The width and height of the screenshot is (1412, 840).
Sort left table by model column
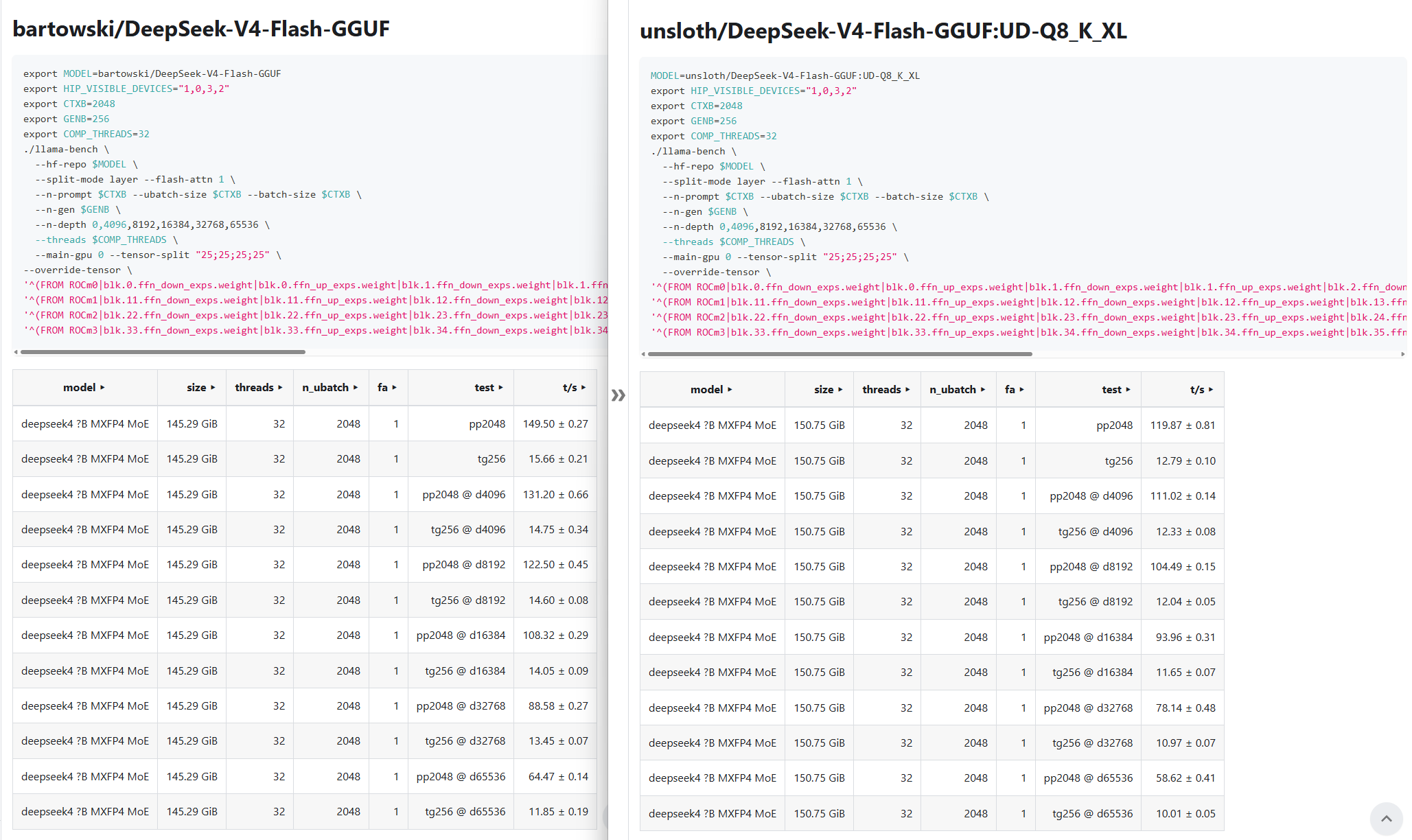tap(84, 388)
